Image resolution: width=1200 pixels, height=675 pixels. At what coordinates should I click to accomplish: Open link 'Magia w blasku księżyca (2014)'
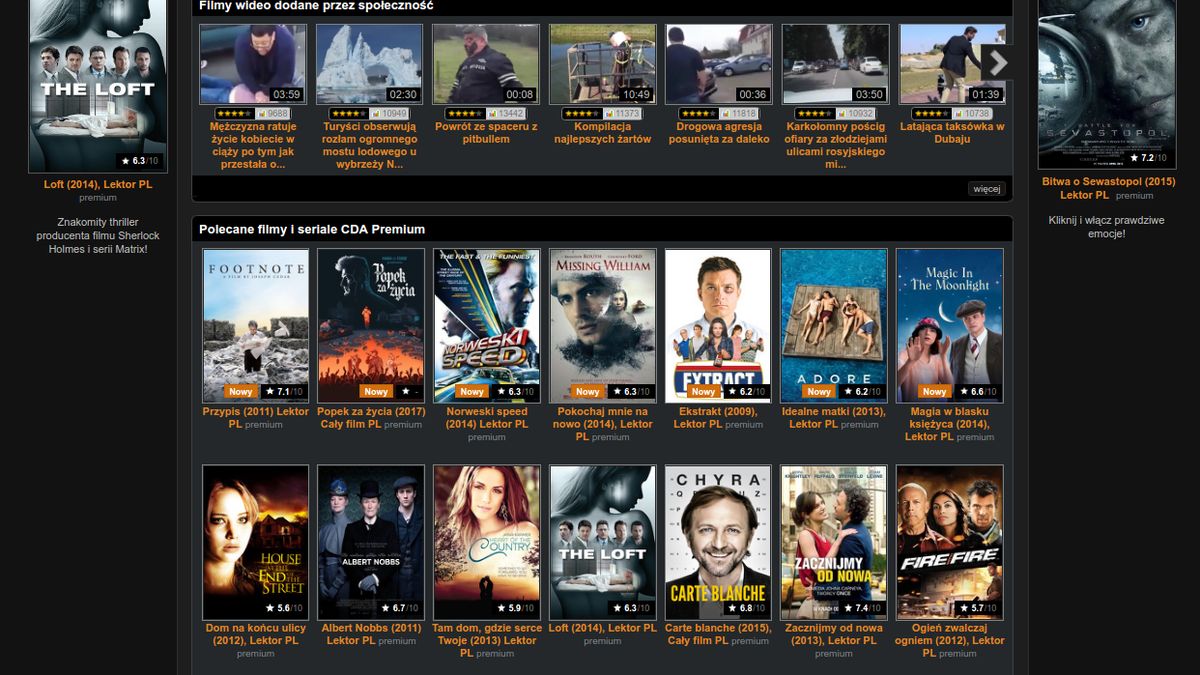coord(949,424)
